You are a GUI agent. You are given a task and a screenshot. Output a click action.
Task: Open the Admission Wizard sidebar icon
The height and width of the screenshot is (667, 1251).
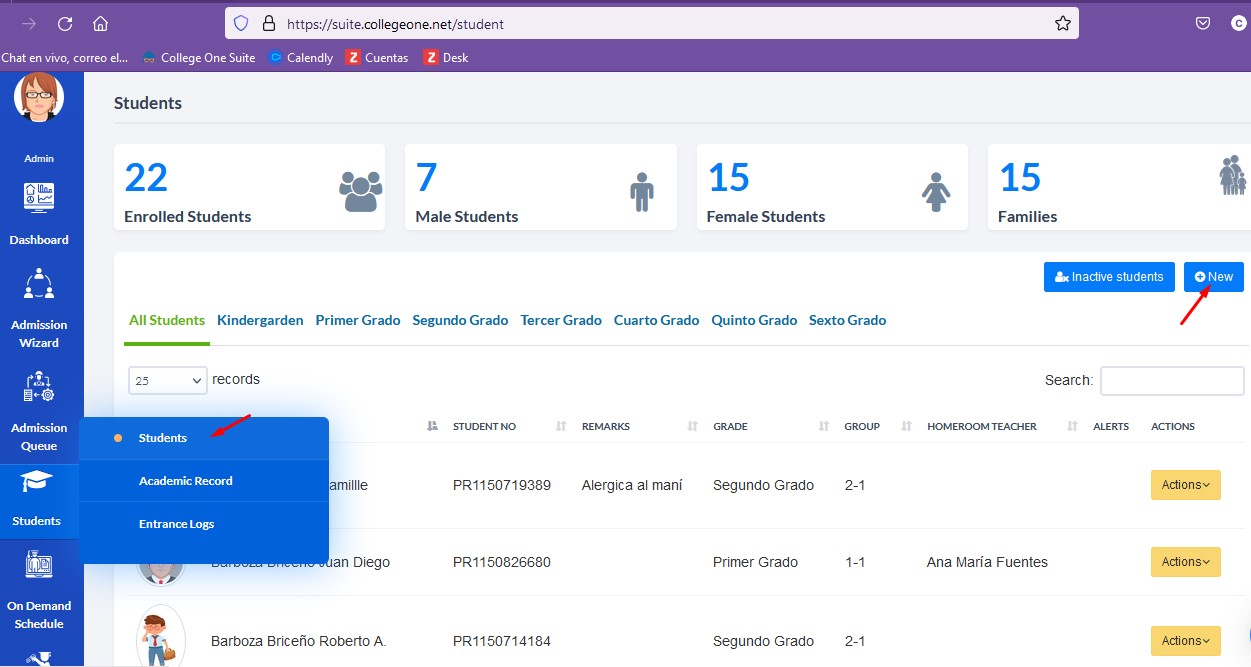tap(39, 284)
